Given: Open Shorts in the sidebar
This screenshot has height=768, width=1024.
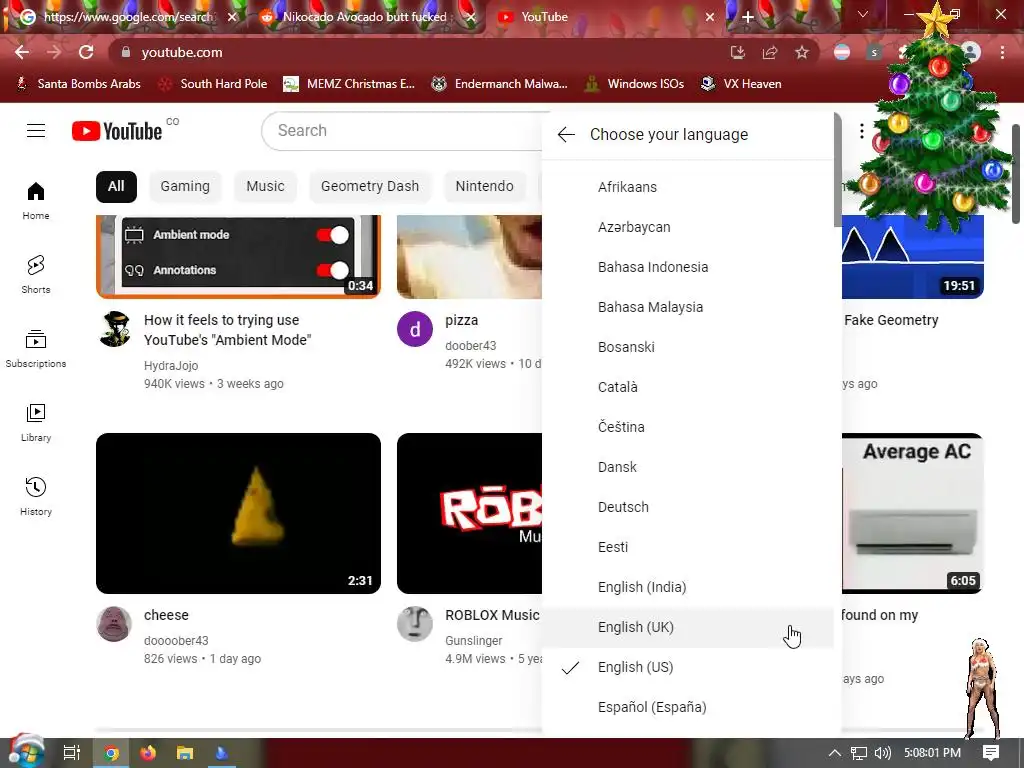Looking at the screenshot, I should pos(36,275).
